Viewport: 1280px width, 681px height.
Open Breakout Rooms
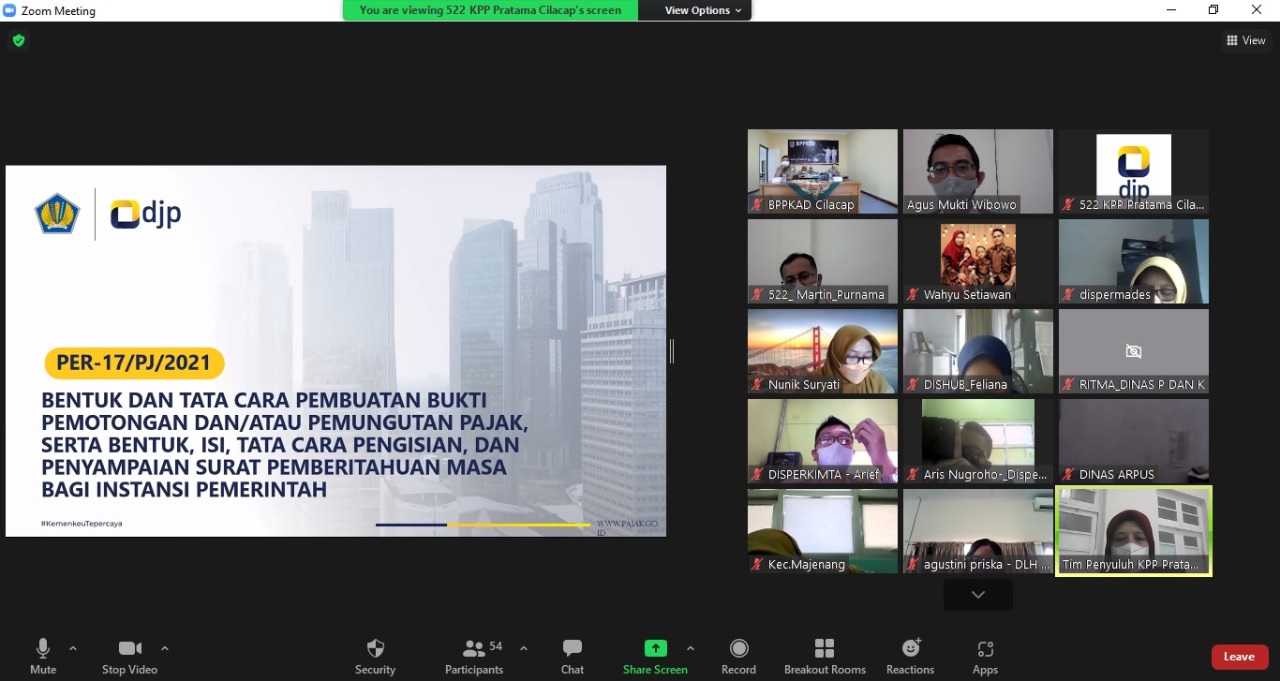pos(824,656)
